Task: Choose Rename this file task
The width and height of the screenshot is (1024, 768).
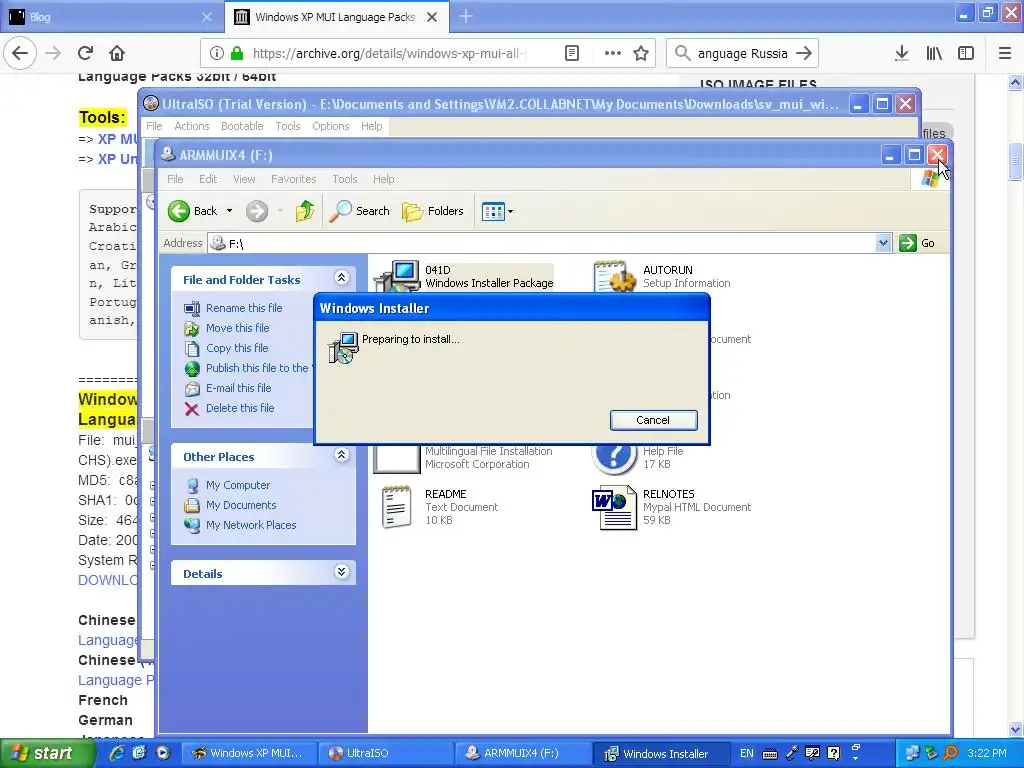Action: (x=244, y=308)
